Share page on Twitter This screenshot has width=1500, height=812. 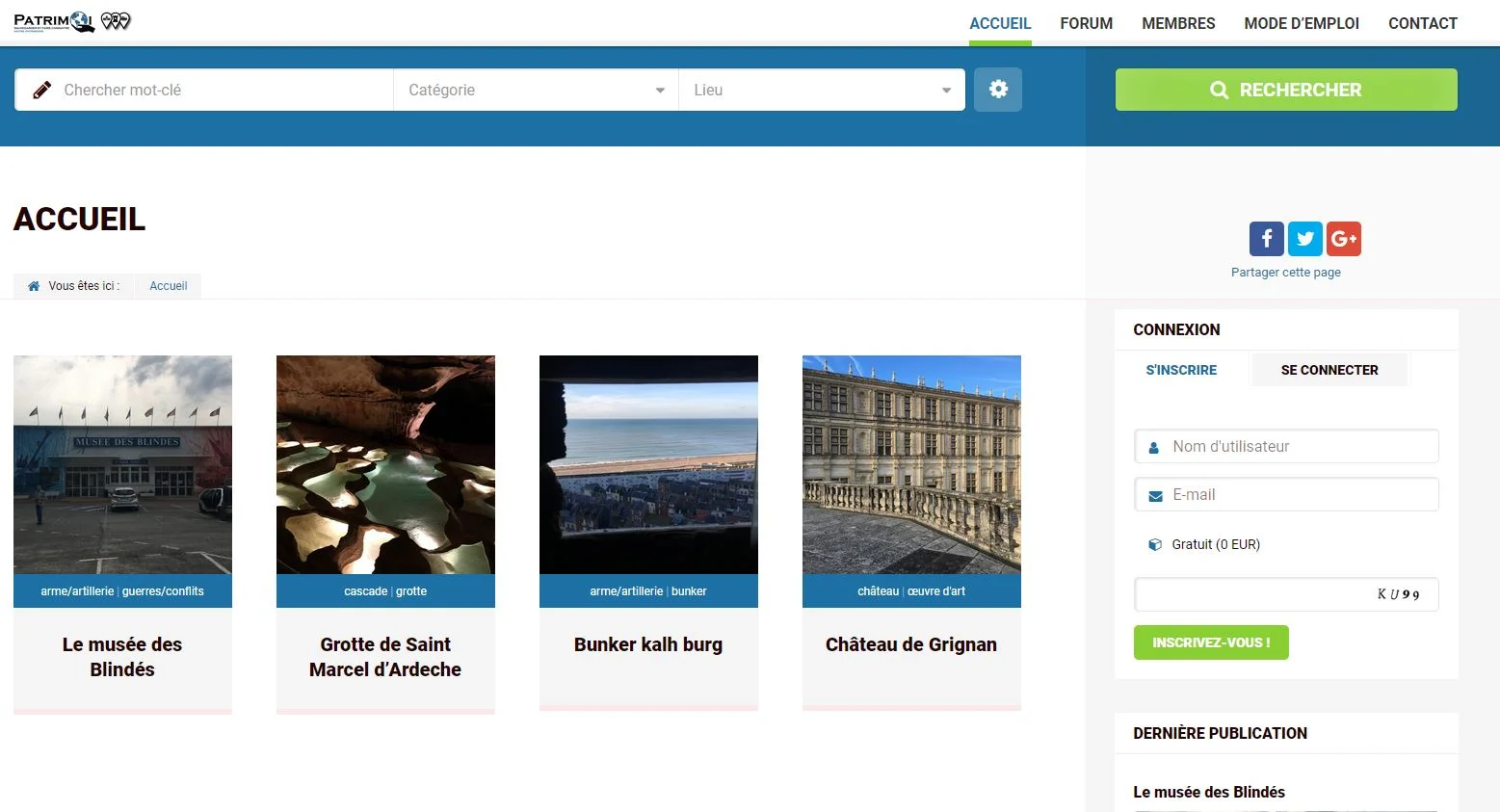point(1305,239)
